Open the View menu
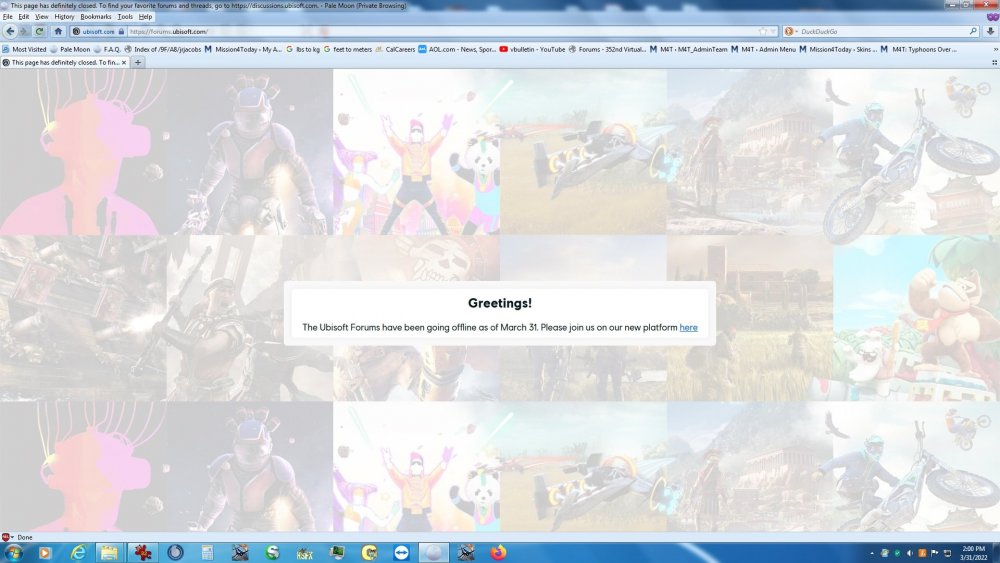 point(41,17)
